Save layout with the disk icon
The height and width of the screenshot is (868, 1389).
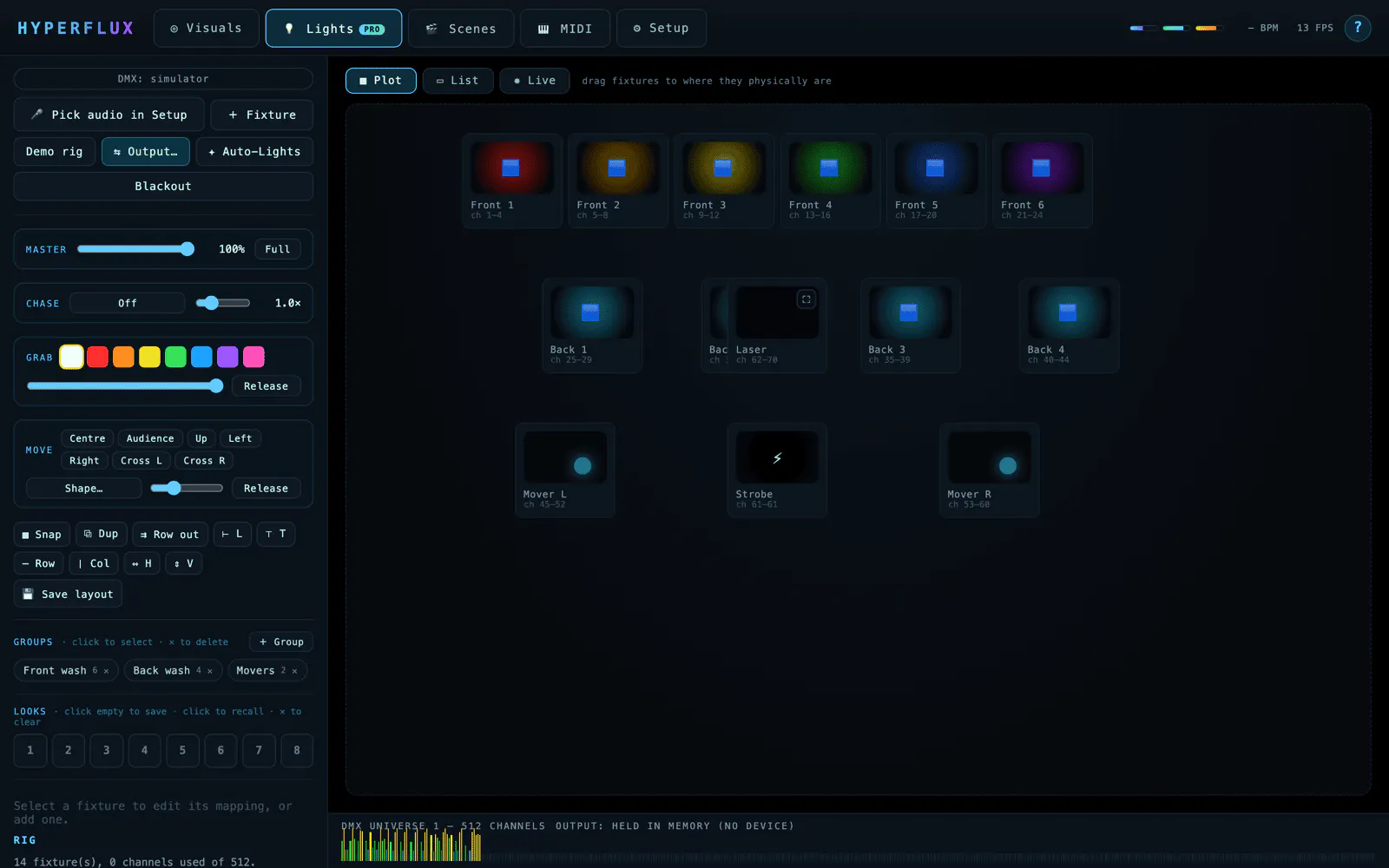[68, 595]
